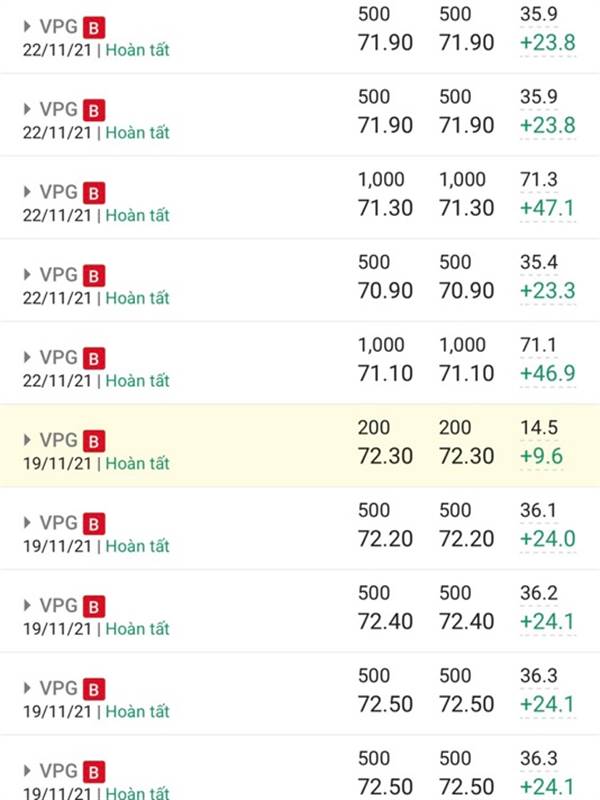Click red B badge on 72.40 order
This screenshot has width=600, height=800.
pyautogui.click(x=94, y=606)
